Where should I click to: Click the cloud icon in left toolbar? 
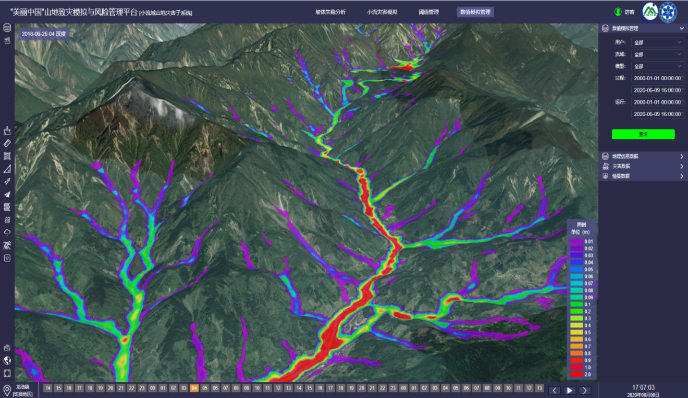[7, 233]
